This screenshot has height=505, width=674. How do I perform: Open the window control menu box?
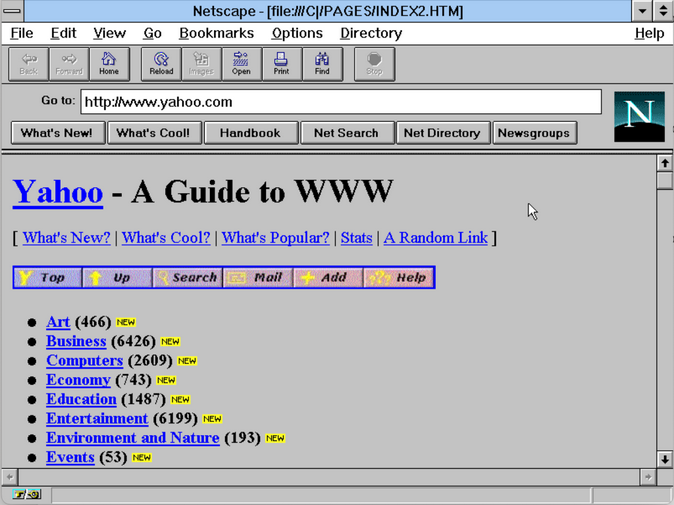click(12, 11)
